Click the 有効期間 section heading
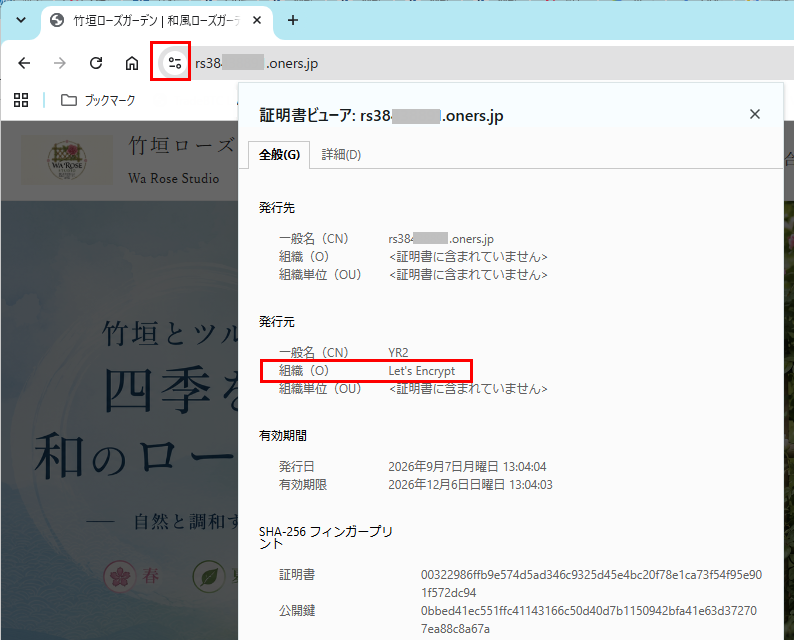Screen dimensions: 794x640 point(283,436)
